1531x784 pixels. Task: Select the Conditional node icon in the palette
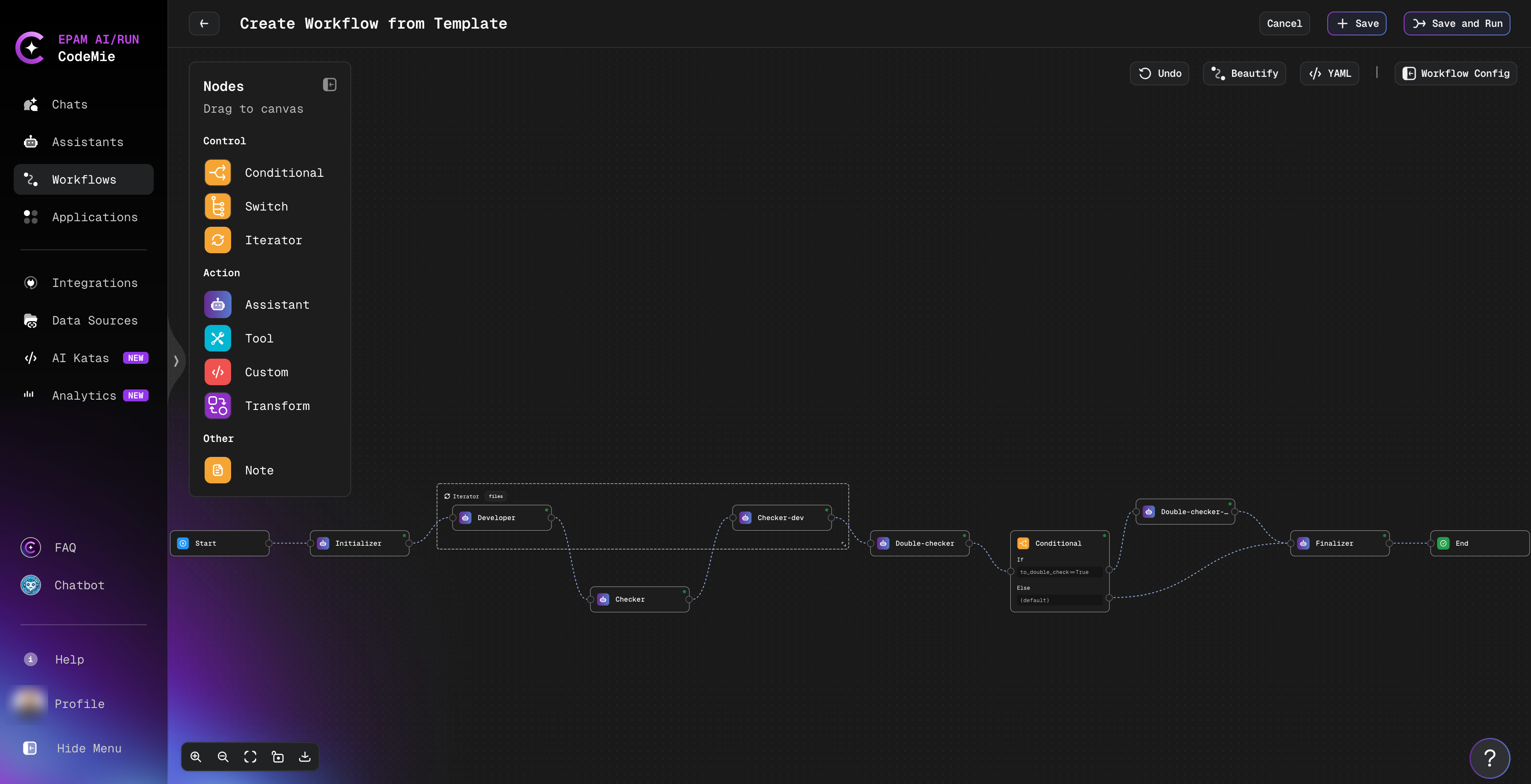pyautogui.click(x=217, y=172)
